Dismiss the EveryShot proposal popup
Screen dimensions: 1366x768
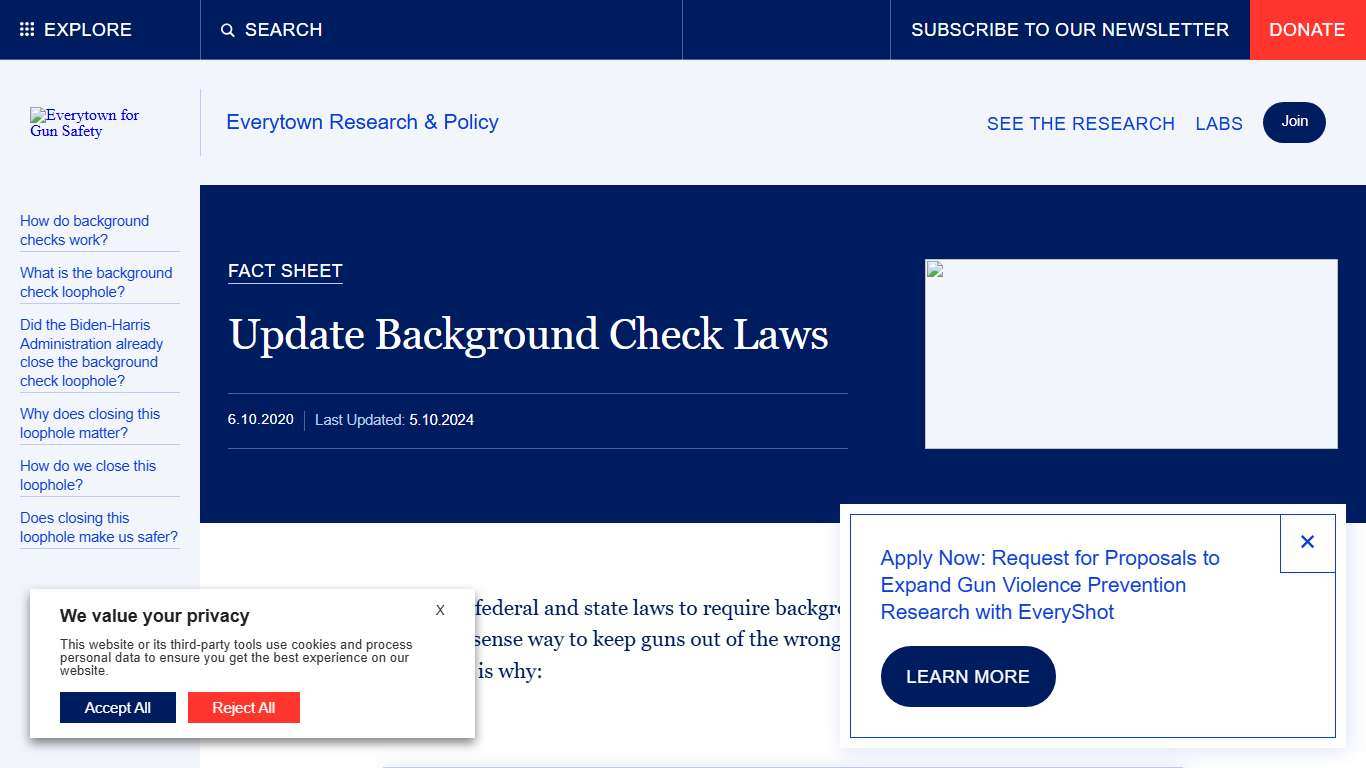click(1307, 541)
